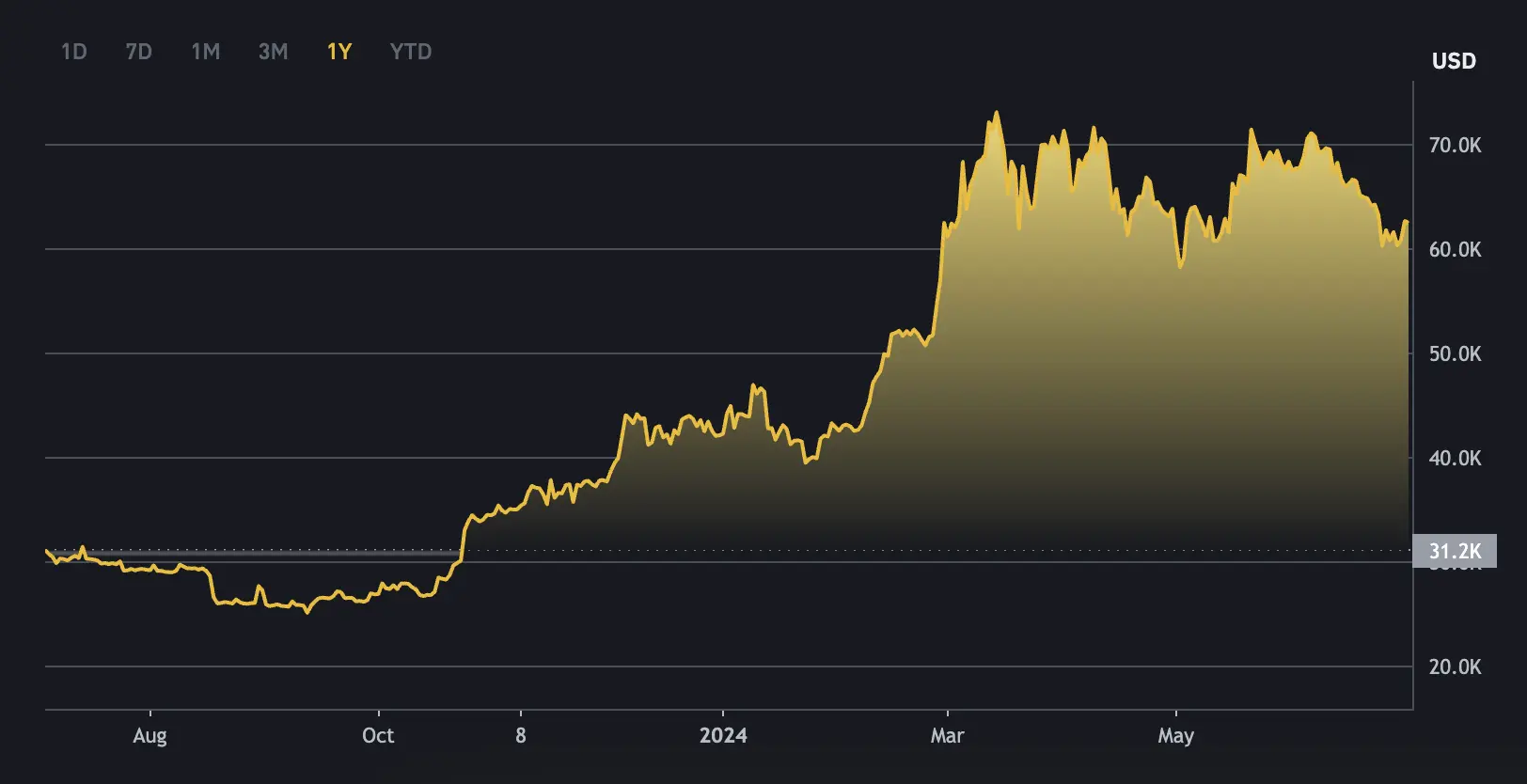Click the 2024 date axis label
Image resolution: width=1527 pixels, height=784 pixels.
pos(723,735)
